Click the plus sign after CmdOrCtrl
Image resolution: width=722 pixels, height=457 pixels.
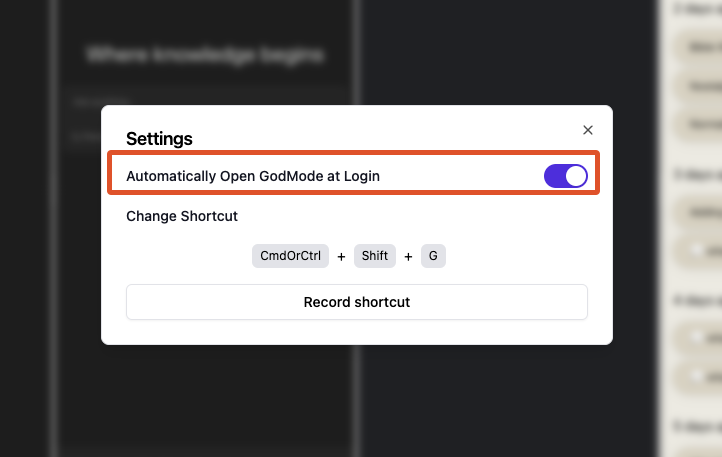[341, 257]
